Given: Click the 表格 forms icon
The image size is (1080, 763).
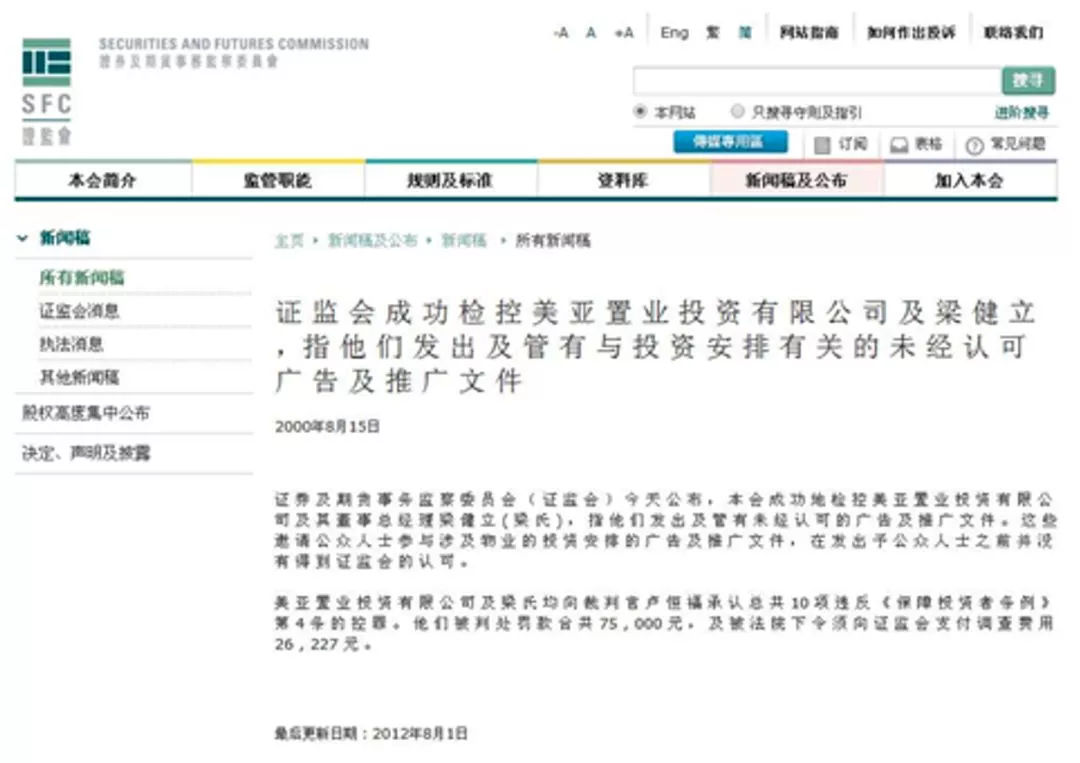Looking at the screenshot, I should (899, 145).
